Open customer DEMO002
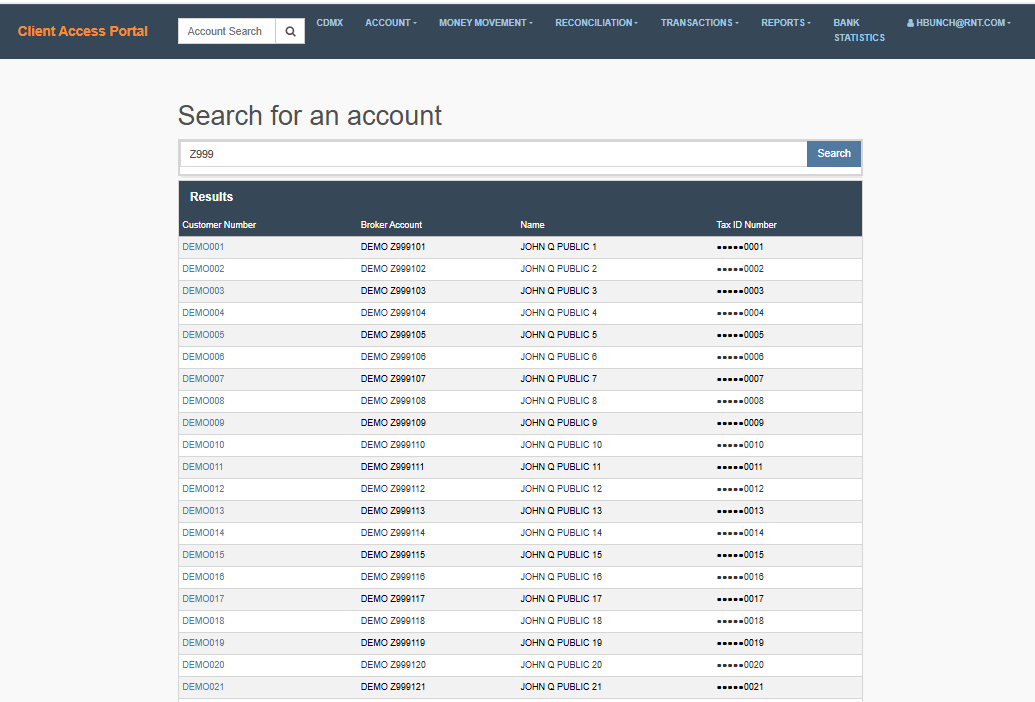This screenshot has height=702, width=1035. [203, 269]
